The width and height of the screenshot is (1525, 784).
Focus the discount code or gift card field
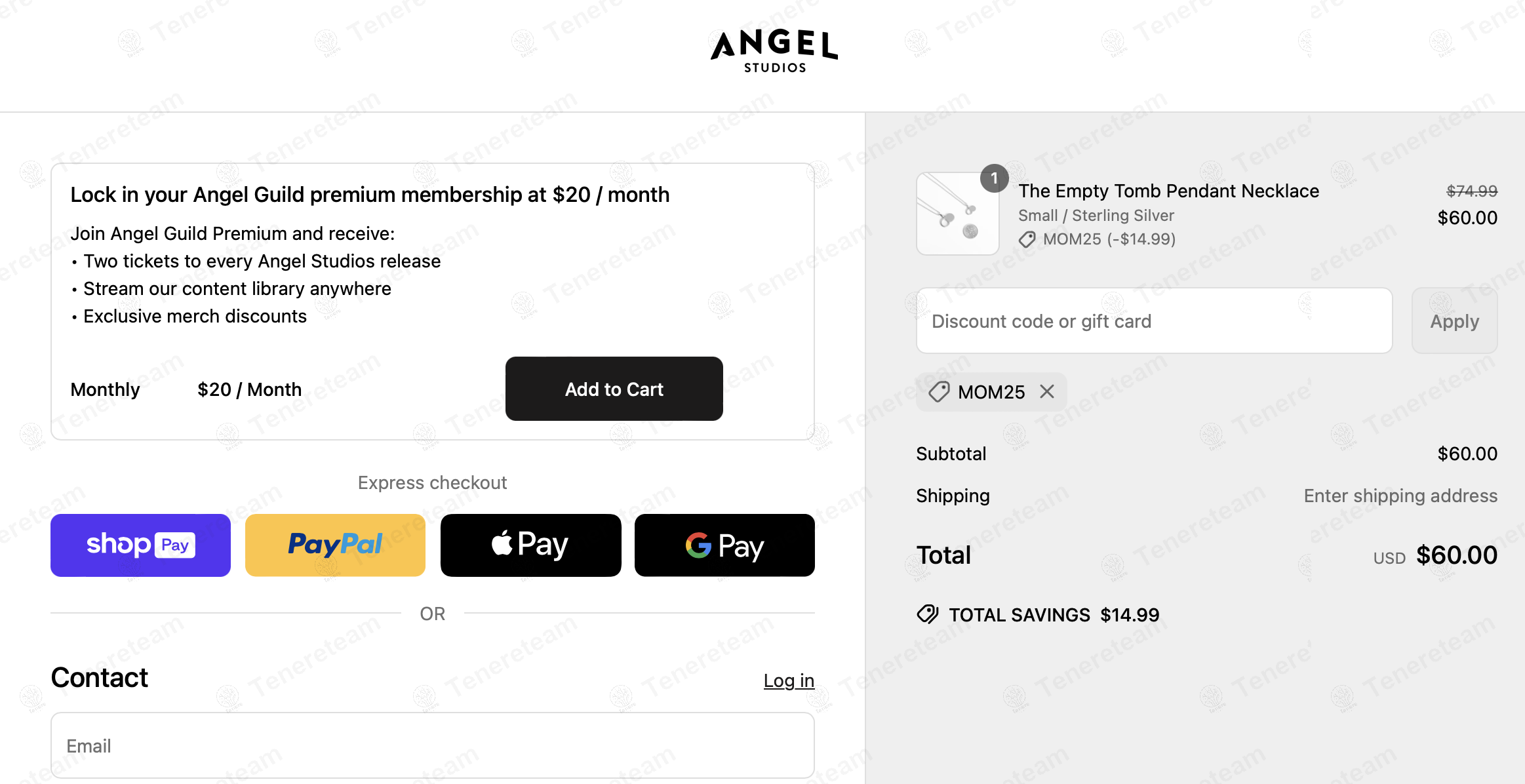1154,321
